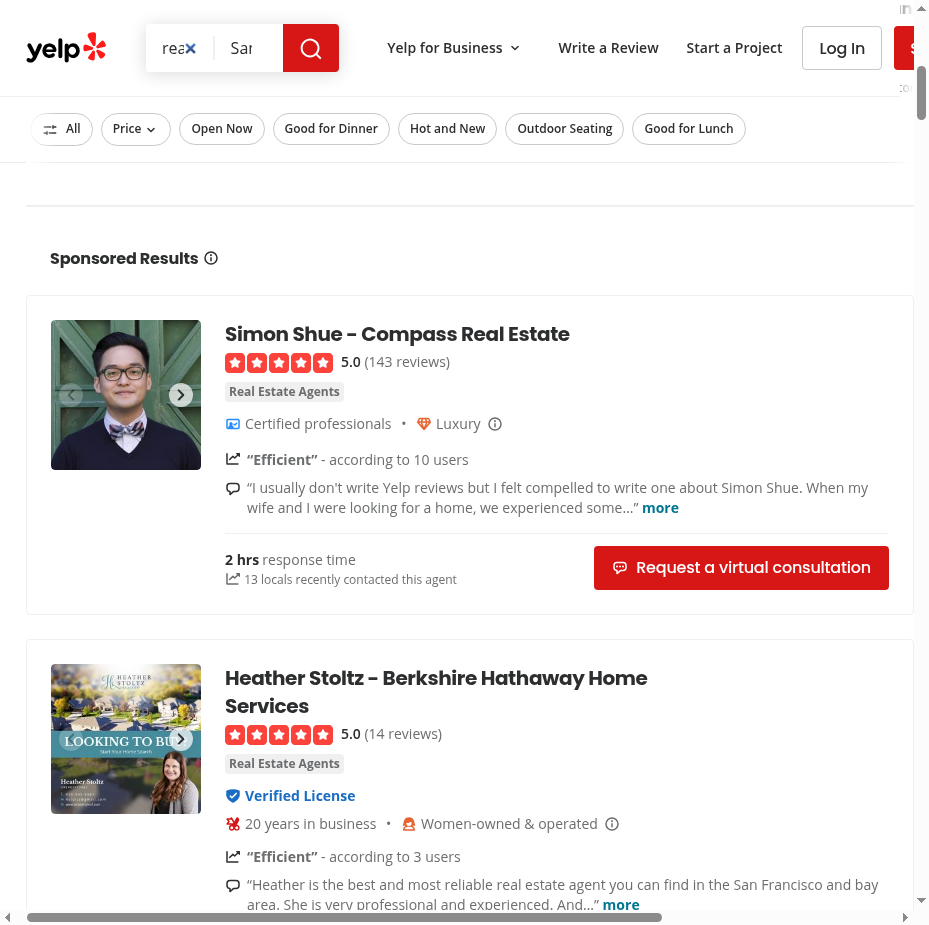Click "5.0 (14 reviews)" text
This screenshot has width=929, height=925.
pyautogui.click(x=391, y=734)
